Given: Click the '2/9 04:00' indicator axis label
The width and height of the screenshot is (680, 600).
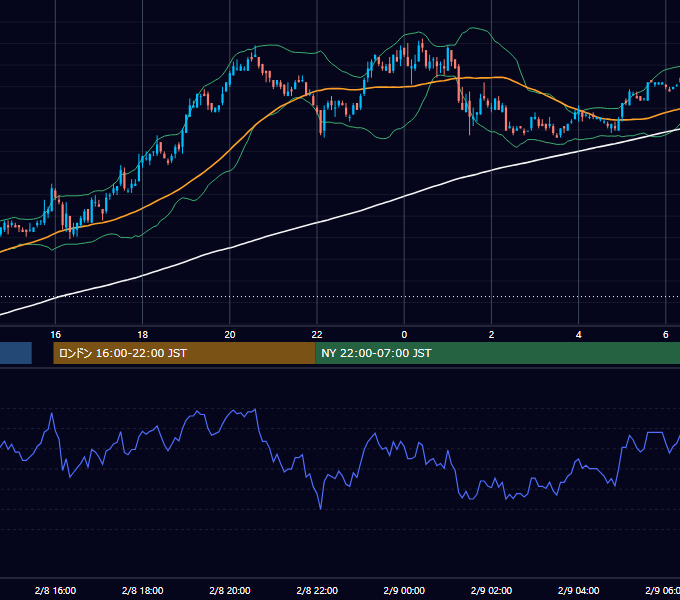Looking at the screenshot, I should coord(579,590).
